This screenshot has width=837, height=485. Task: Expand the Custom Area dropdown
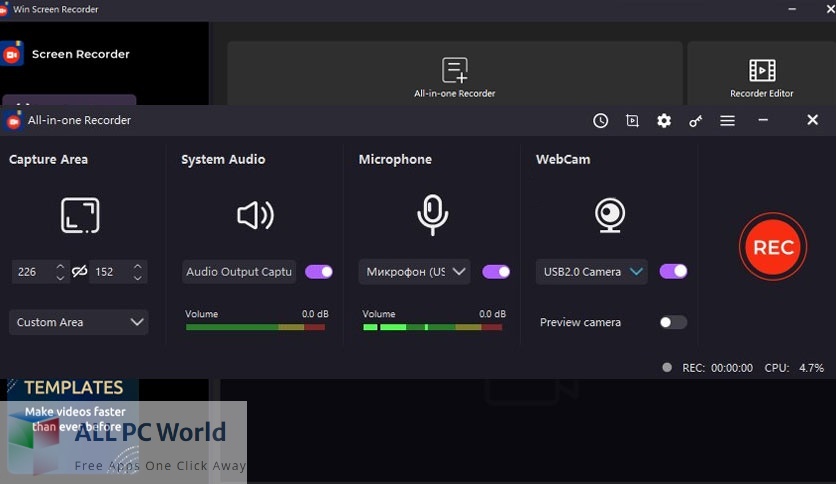(x=79, y=322)
